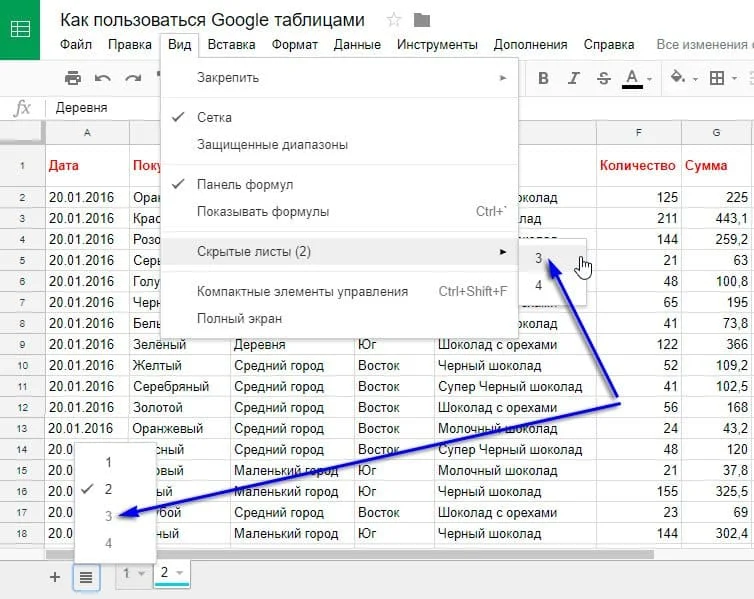Select checked sheet 2 in sheets list
This screenshot has width=754, height=599.
[115, 489]
